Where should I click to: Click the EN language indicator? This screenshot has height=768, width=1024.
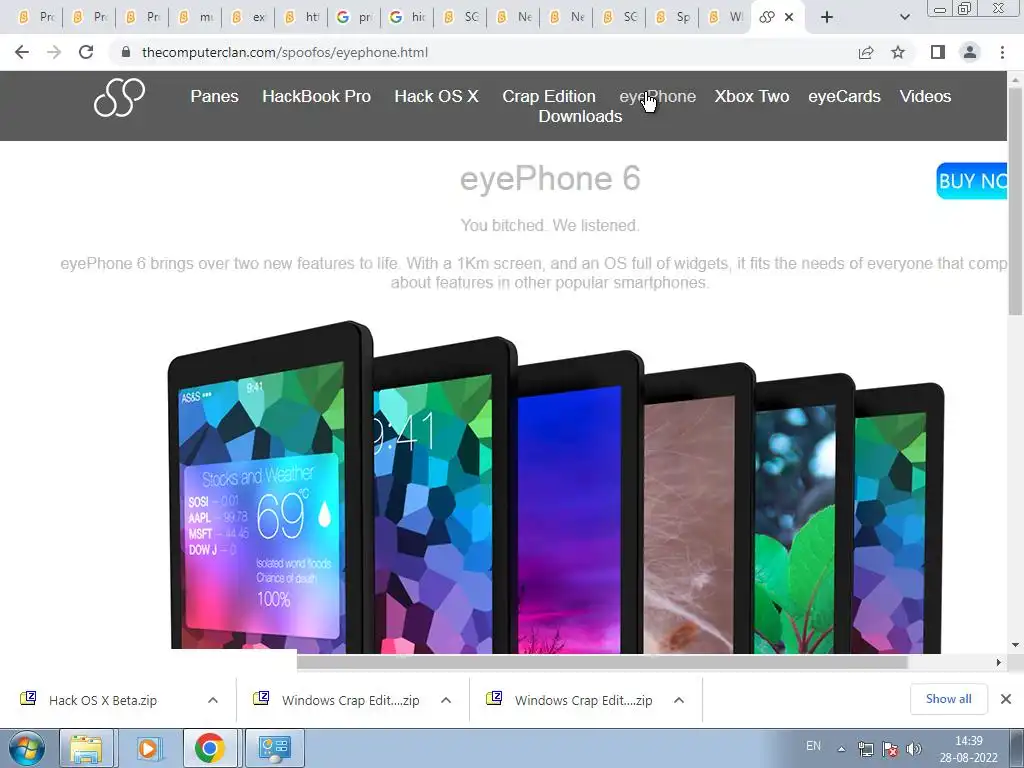(x=813, y=746)
